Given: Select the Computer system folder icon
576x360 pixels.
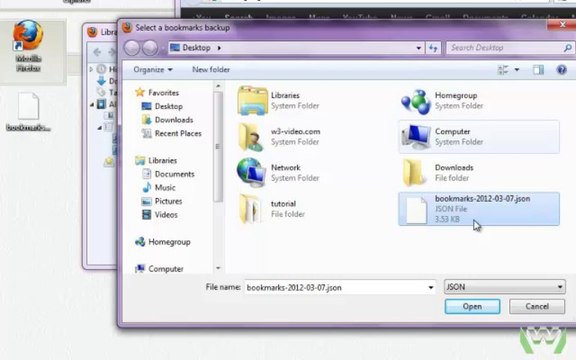Looking at the screenshot, I should pos(416,137).
